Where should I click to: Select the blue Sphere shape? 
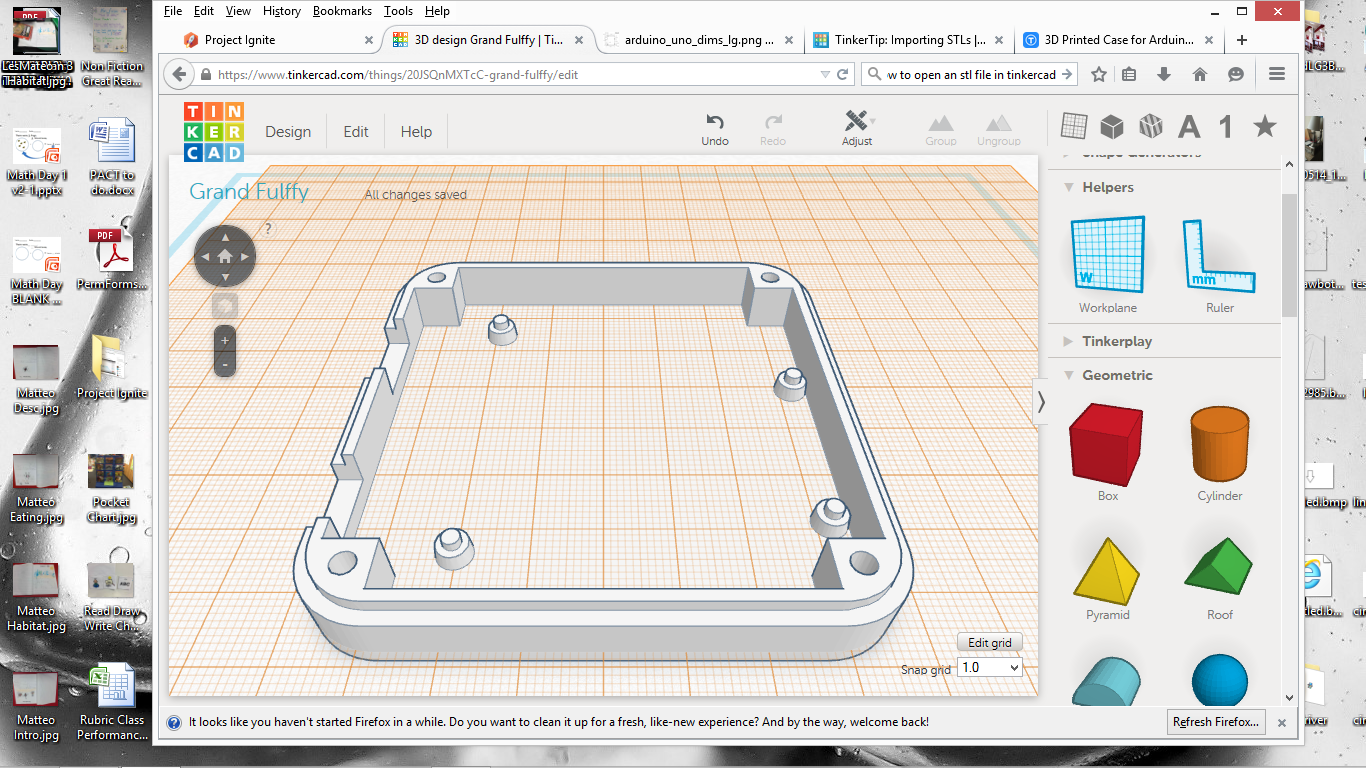tap(1220, 680)
